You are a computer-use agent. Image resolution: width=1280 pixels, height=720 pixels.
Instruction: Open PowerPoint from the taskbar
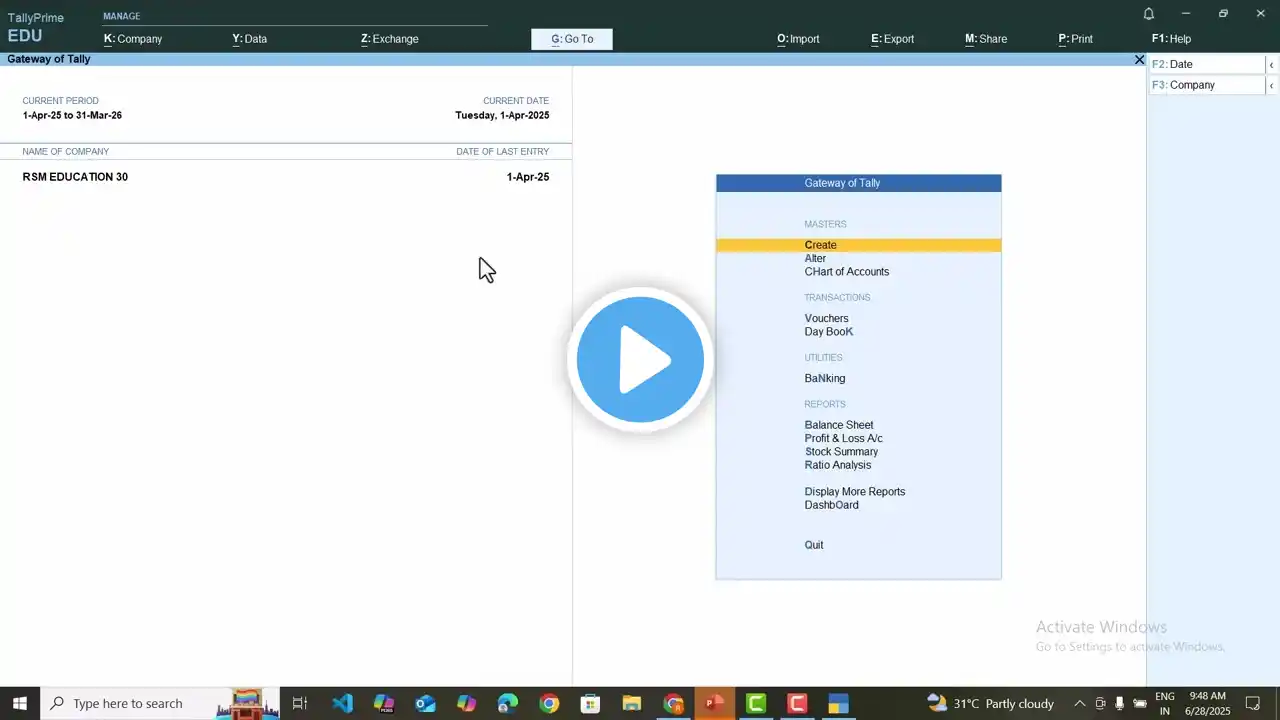click(x=714, y=703)
